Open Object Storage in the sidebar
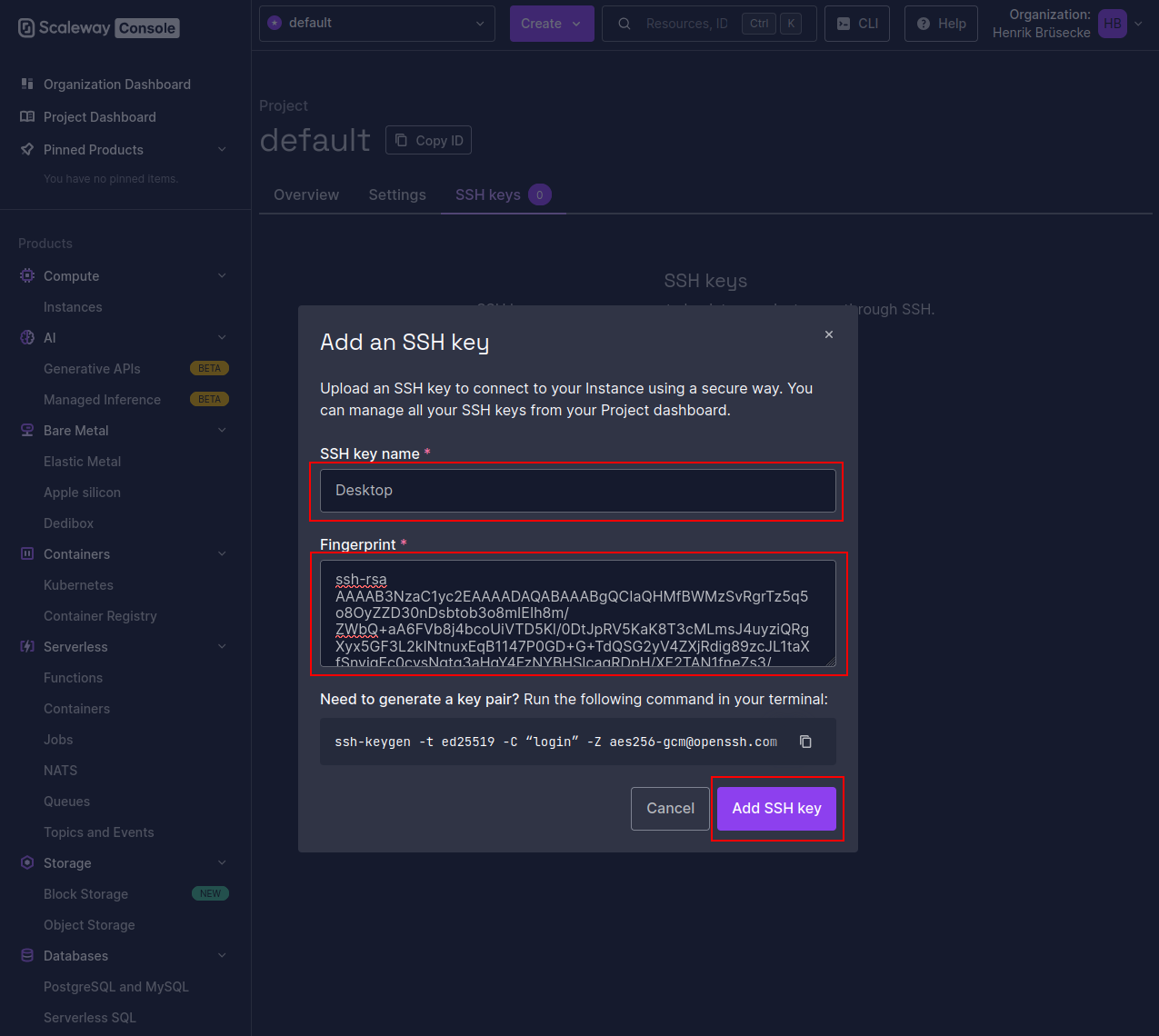This screenshot has height=1036, width=1159. pyautogui.click(x=89, y=924)
